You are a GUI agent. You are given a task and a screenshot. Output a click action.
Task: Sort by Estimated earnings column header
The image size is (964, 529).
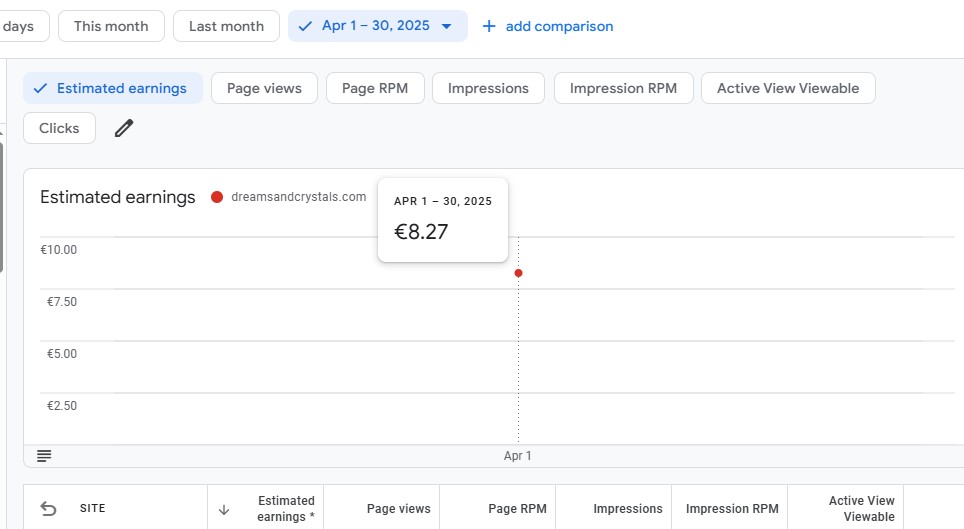pos(286,509)
